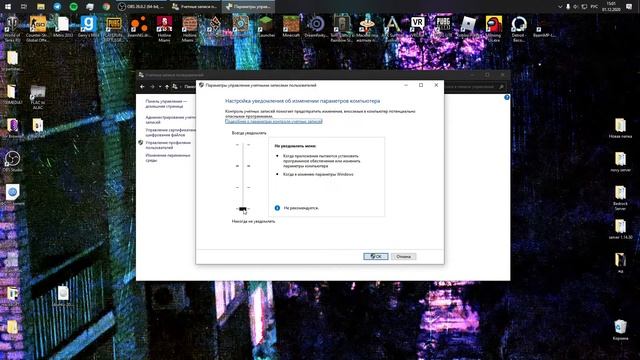Viewport: 640px width, 360px height.
Task: Open Telegram from the taskbar
Action: (57, 7)
